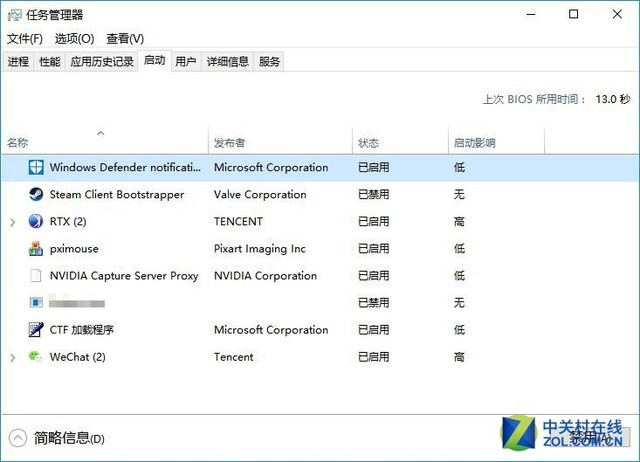Maximize the Task Manager window
640x462 pixels.
pos(573,15)
